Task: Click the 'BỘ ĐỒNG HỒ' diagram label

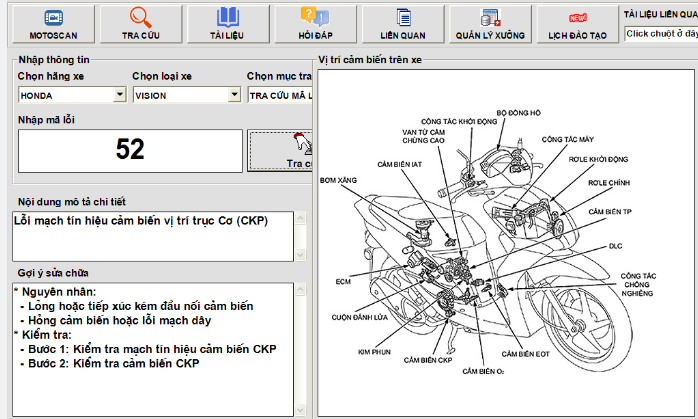Action: click(519, 113)
